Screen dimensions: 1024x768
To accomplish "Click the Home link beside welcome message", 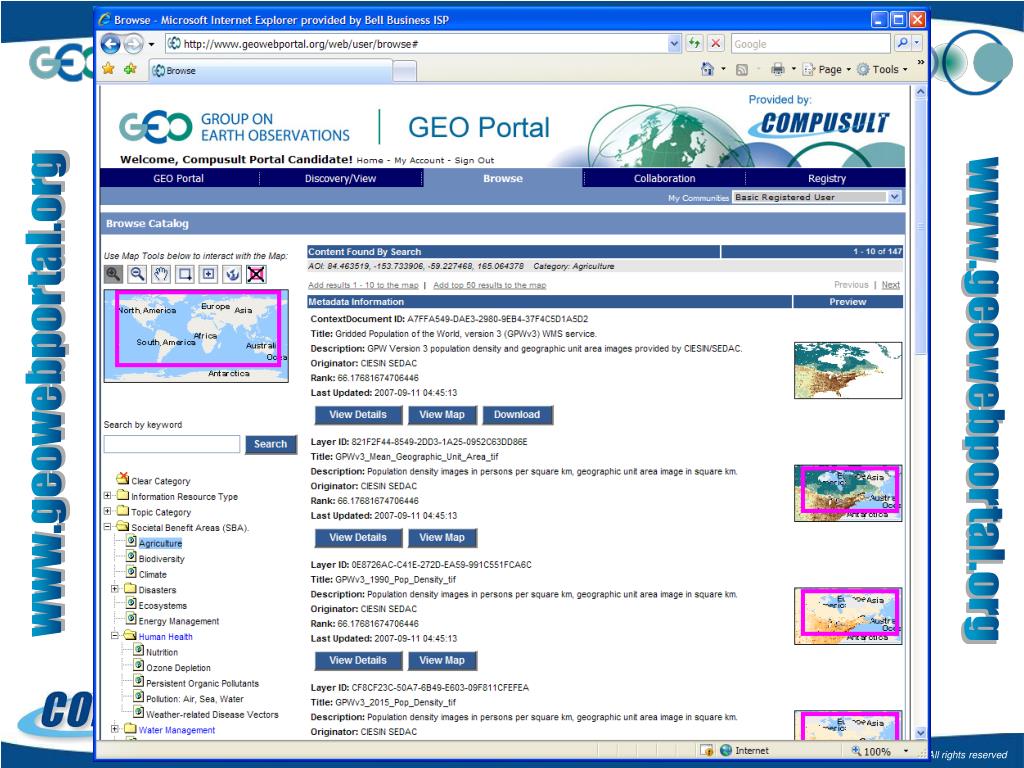I will (370, 160).
